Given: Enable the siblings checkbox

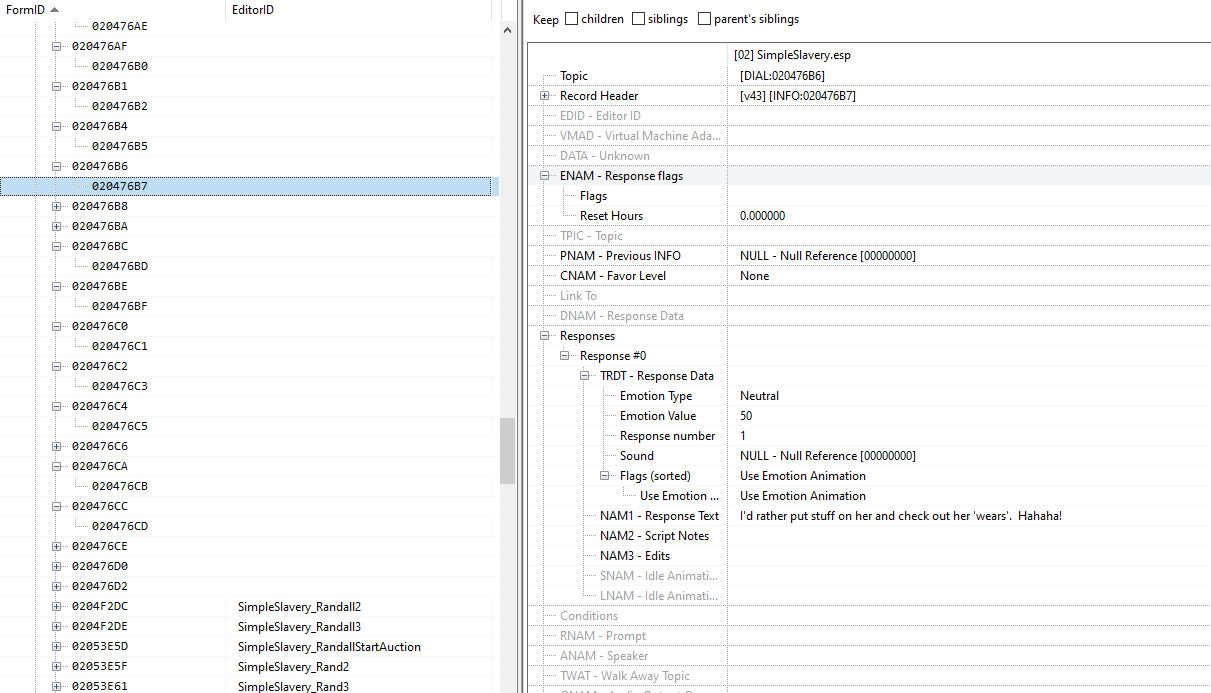Looking at the screenshot, I should pos(638,19).
